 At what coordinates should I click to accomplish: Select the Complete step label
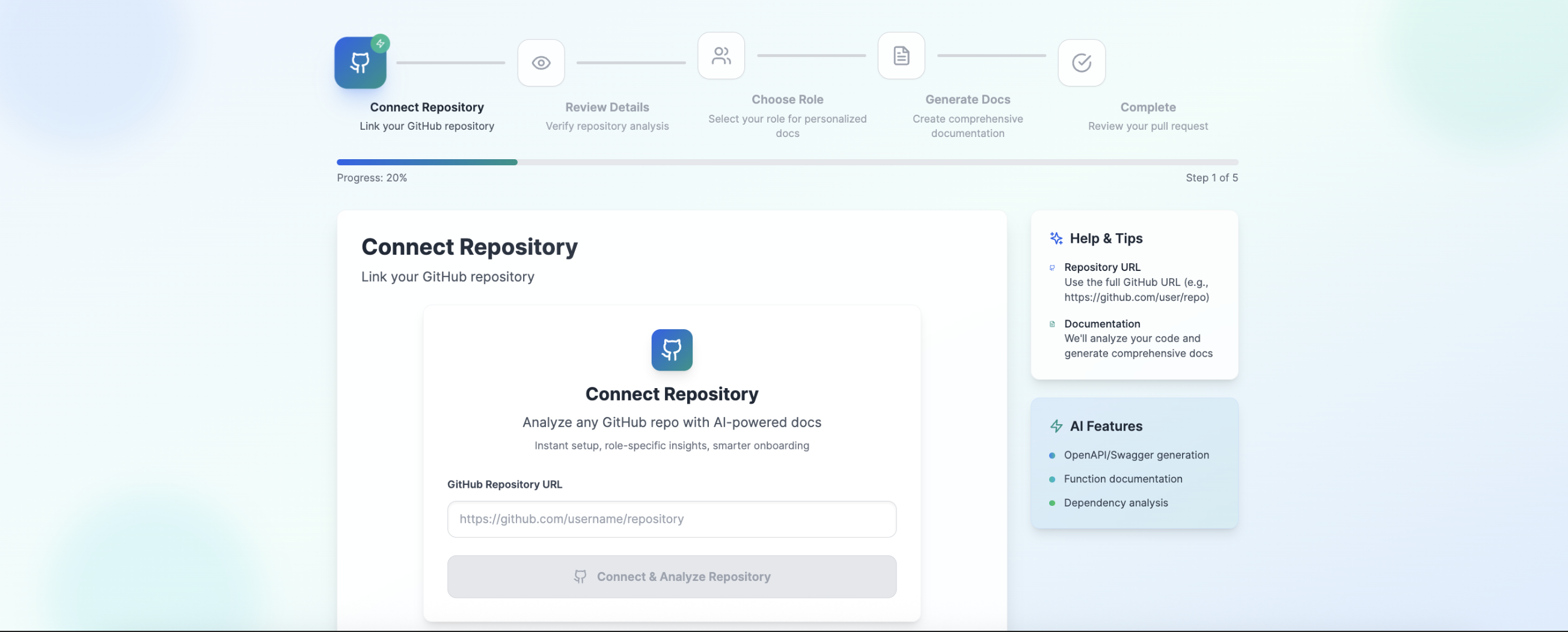click(x=1148, y=107)
